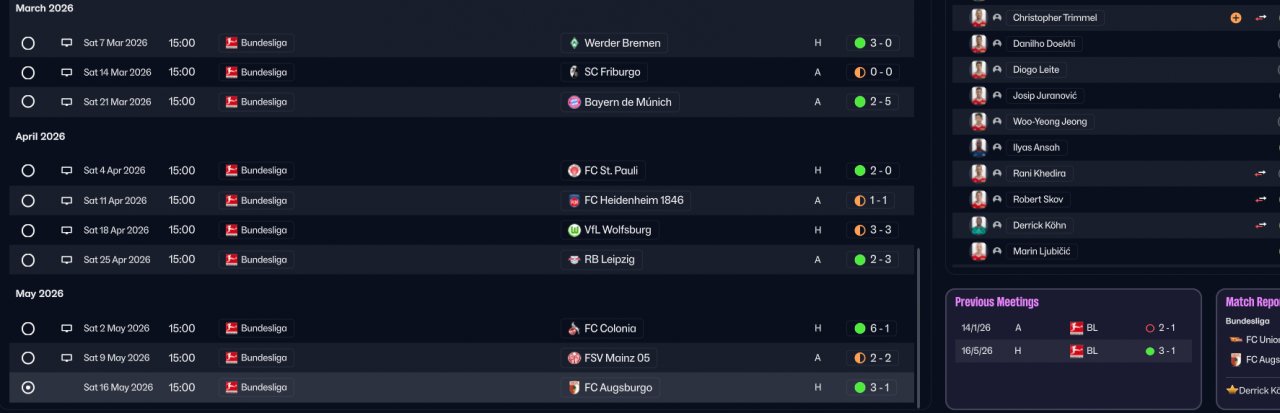The height and width of the screenshot is (413, 1280).
Task: Click the Match Report panel heading
Action: click(1252, 302)
